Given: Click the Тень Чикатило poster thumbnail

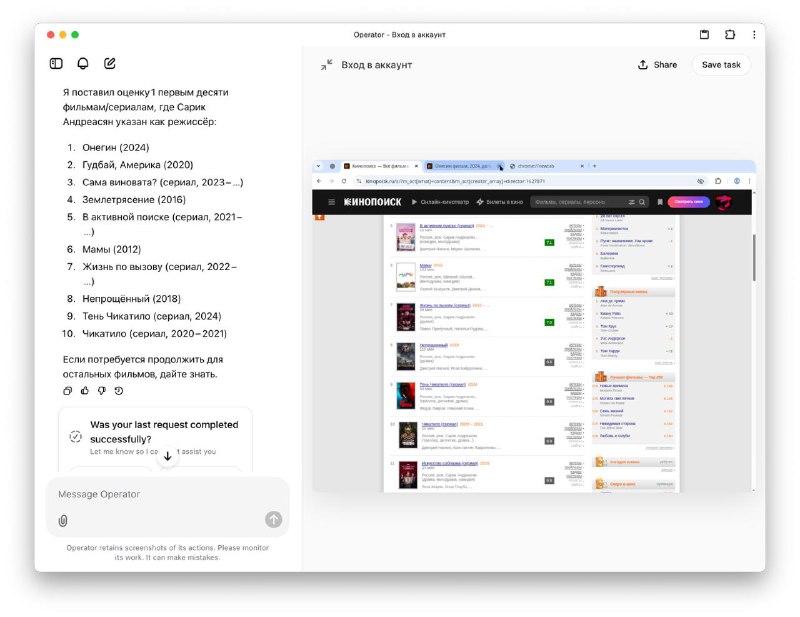Looking at the screenshot, I should 406,396.
